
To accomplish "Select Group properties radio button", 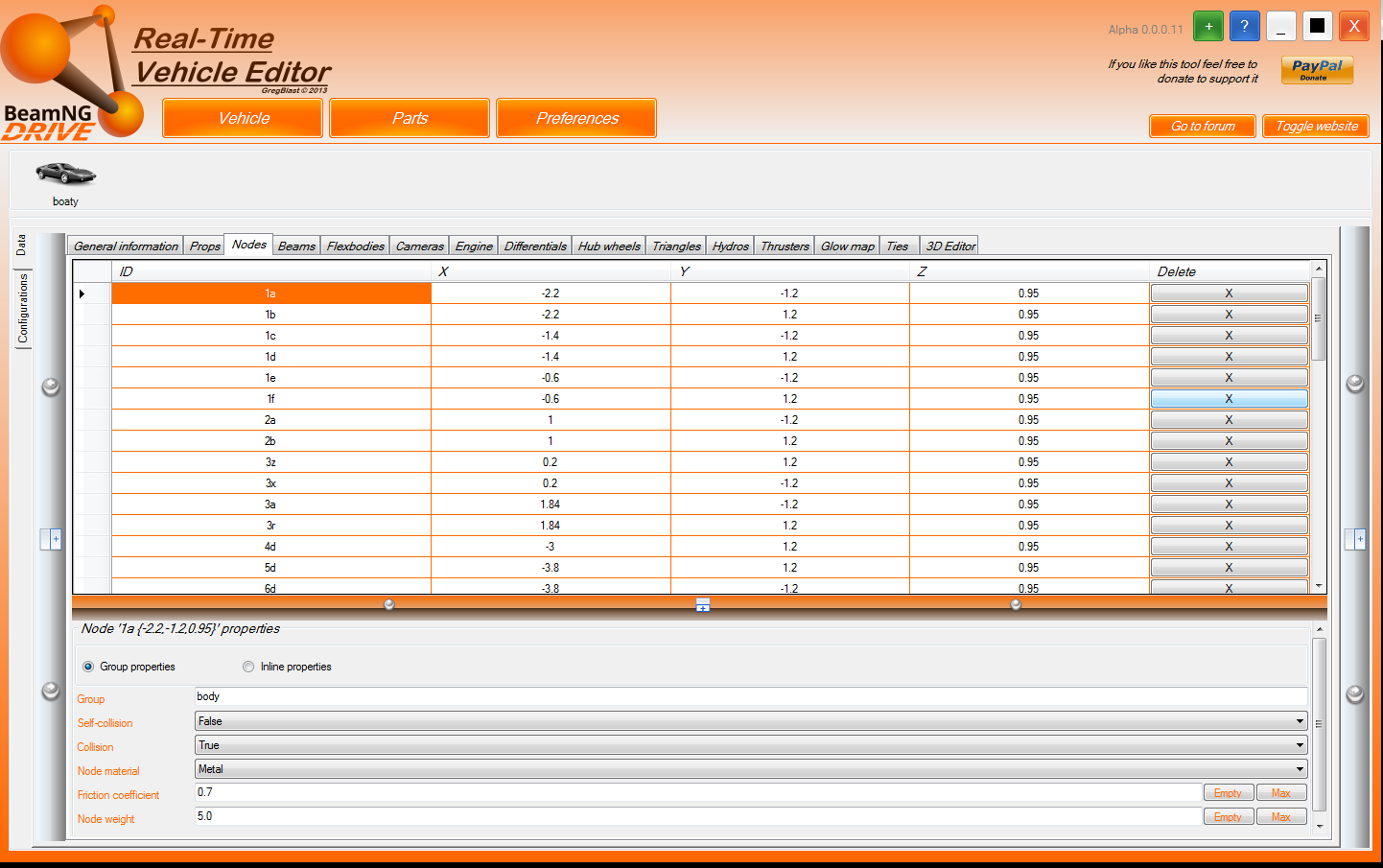I will pyautogui.click(x=88, y=667).
